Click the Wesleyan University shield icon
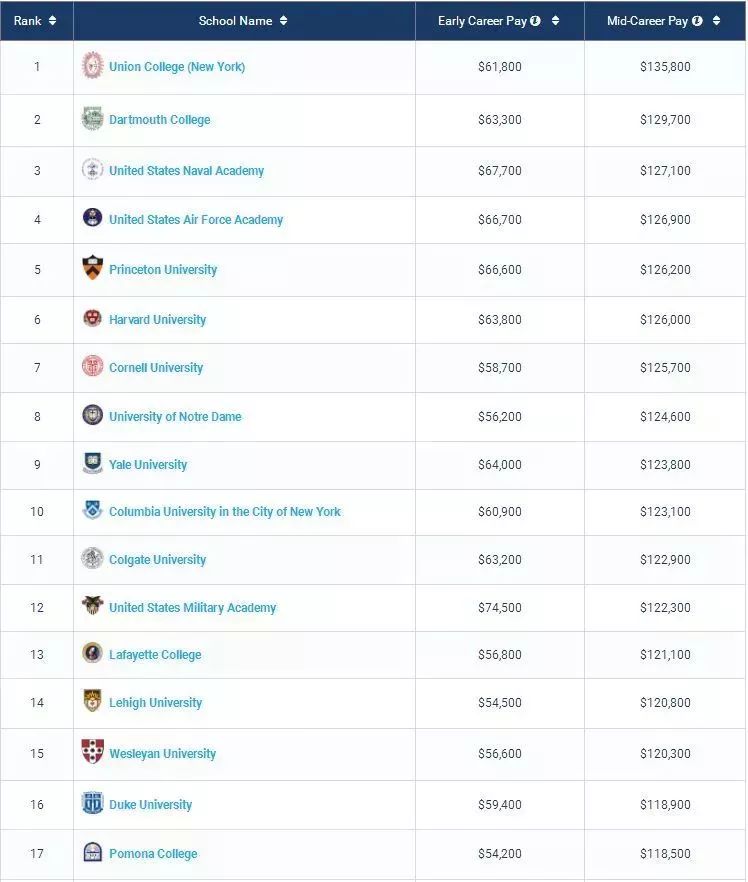The height and width of the screenshot is (882, 748). (x=92, y=752)
